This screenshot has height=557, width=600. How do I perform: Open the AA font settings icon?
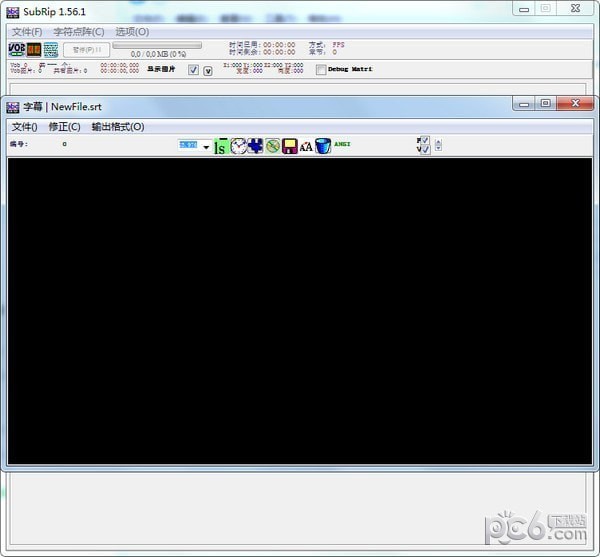pyautogui.click(x=306, y=147)
